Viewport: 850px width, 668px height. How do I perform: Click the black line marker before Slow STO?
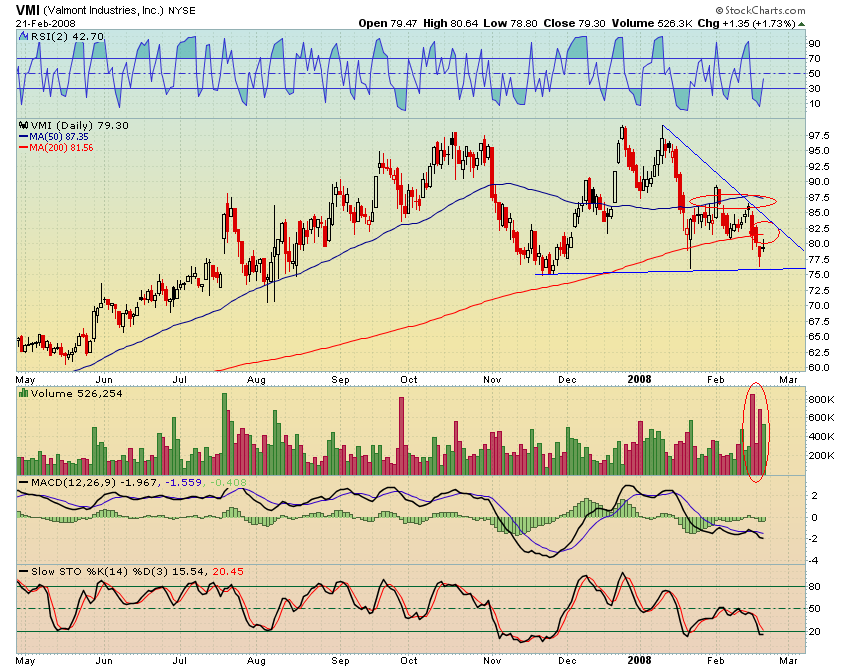point(23,571)
